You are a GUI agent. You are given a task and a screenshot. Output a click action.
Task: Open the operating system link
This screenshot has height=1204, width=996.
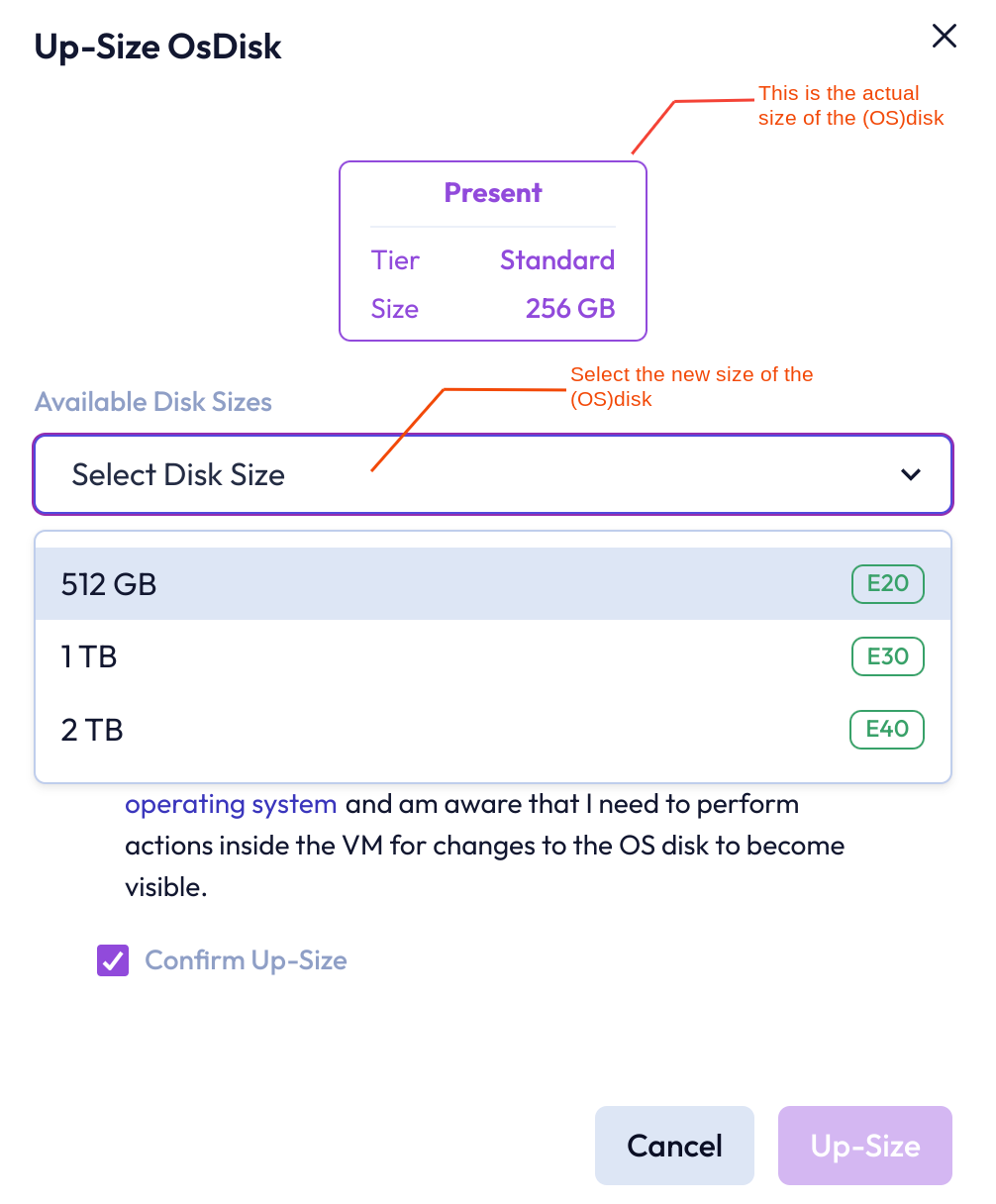click(231, 804)
